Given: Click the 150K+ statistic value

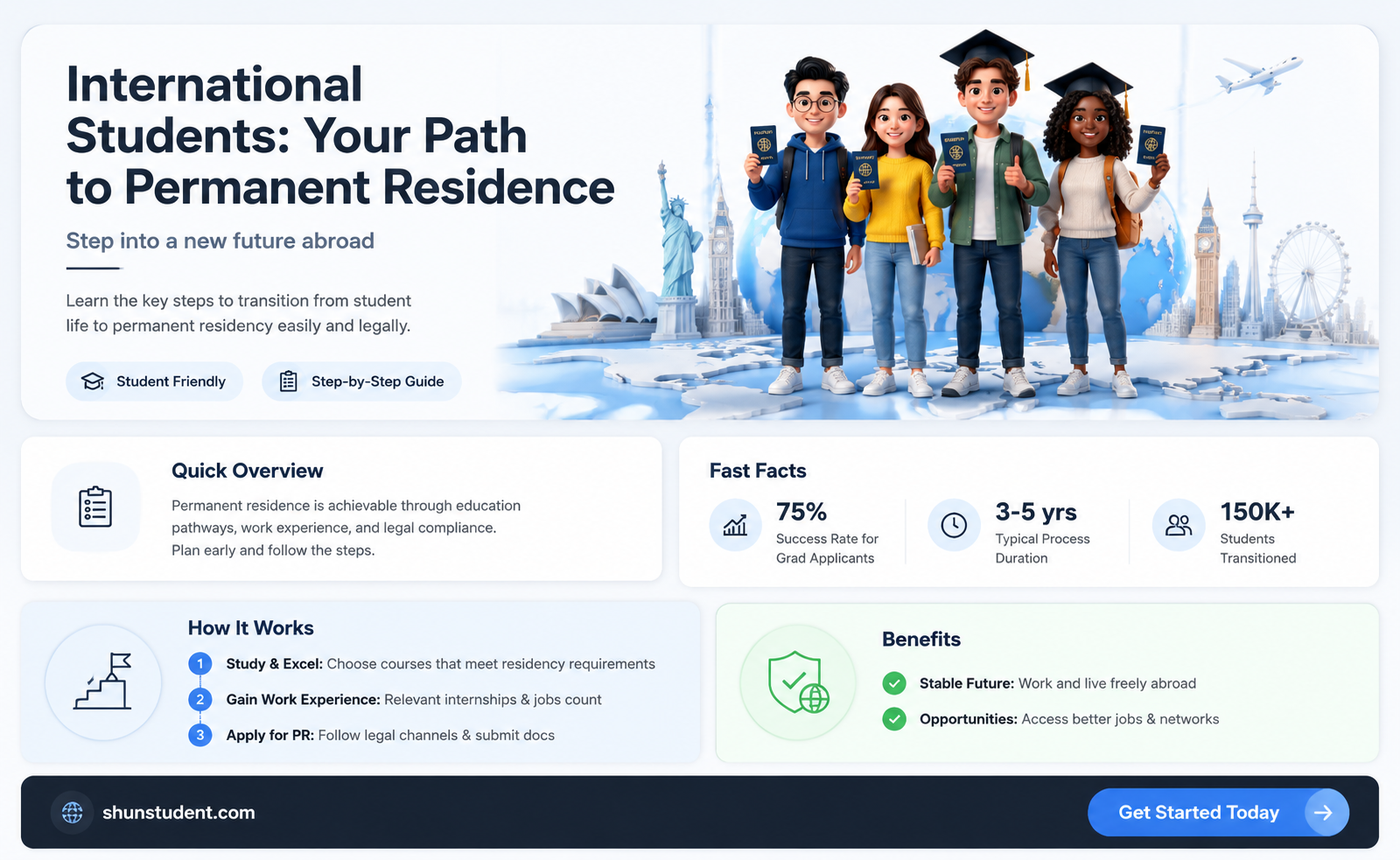Looking at the screenshot, I should click(x=1257, y=512).
